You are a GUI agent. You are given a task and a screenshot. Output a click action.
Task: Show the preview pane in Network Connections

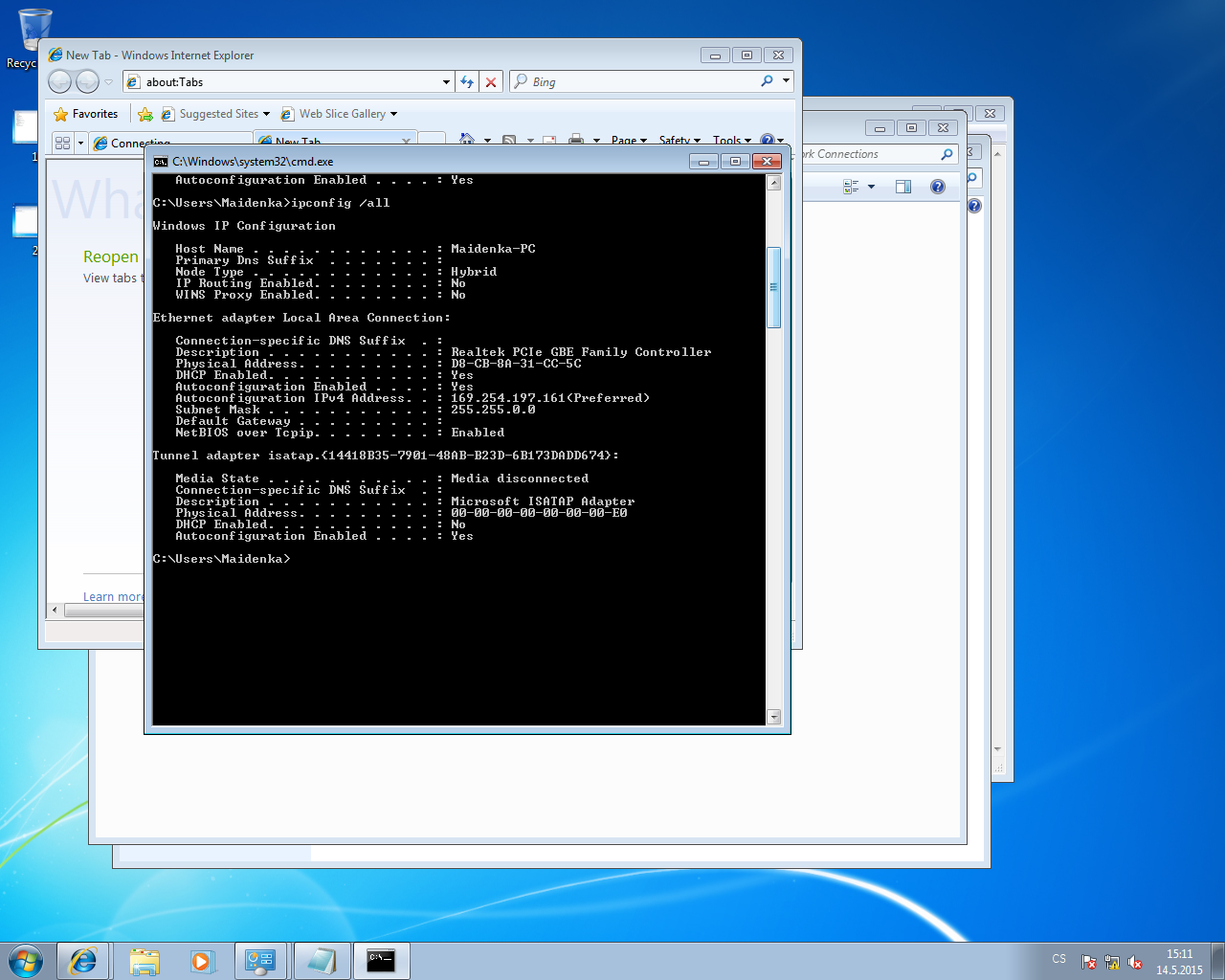pyautogui.click(x=902, y=187)
